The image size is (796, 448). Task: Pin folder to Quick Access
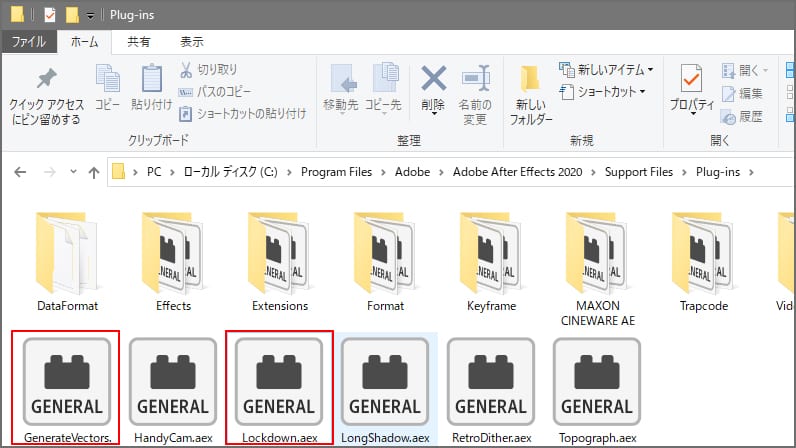click(x=46, y=97)
